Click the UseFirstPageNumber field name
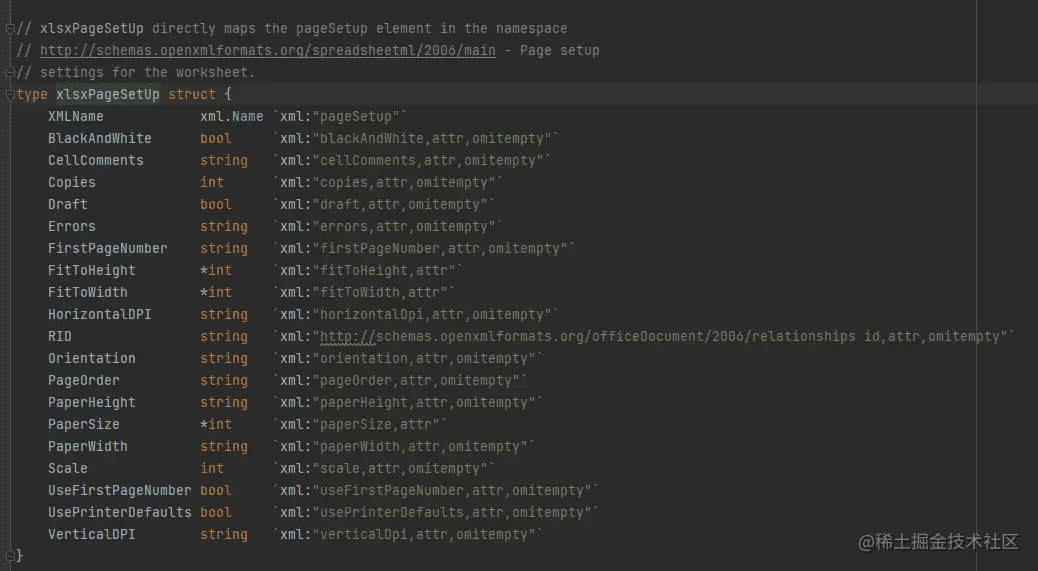The width and height of the screenshot is (1038, 571). tap(119, 490)
